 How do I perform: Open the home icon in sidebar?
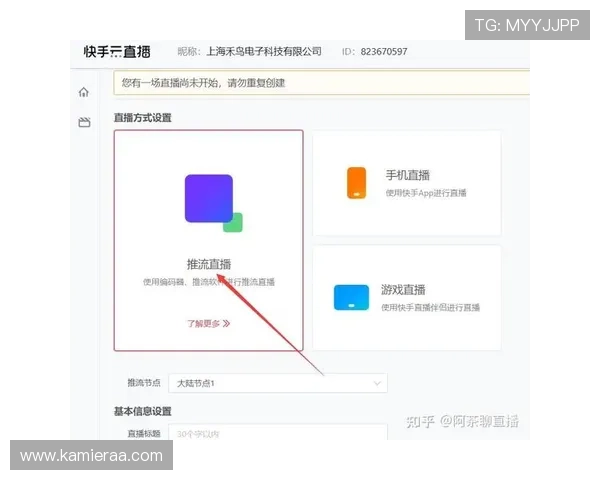coord(84,92)
